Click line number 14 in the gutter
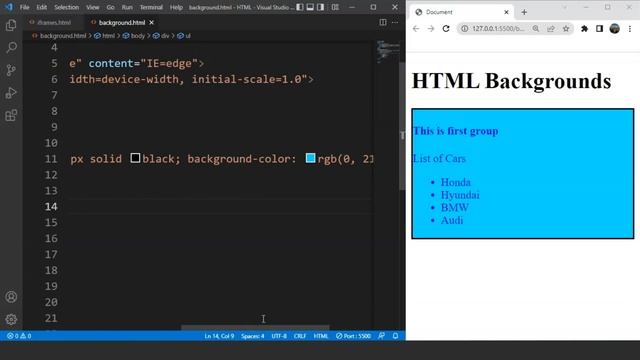The image size is (640, 360). [x=51, y=207]
